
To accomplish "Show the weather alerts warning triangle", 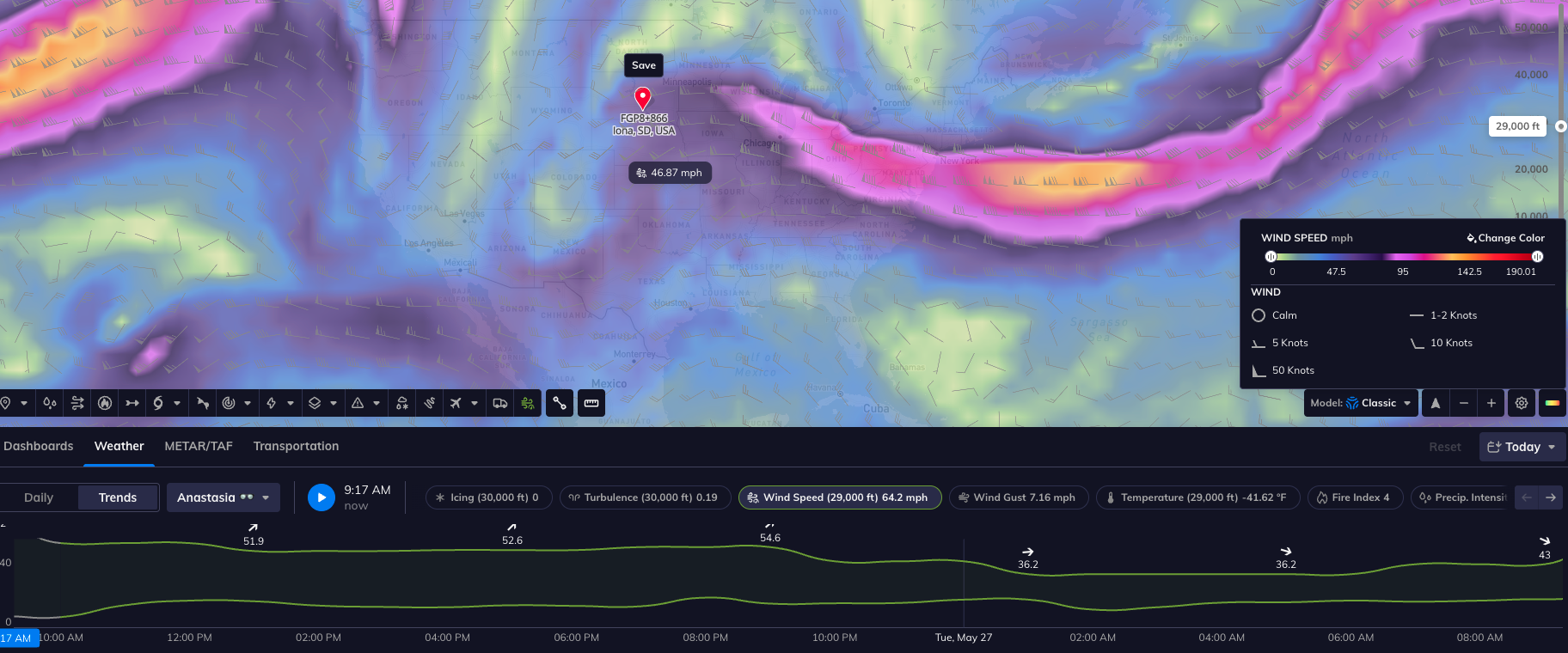I will pyautogui.click(x=358, y=403).
